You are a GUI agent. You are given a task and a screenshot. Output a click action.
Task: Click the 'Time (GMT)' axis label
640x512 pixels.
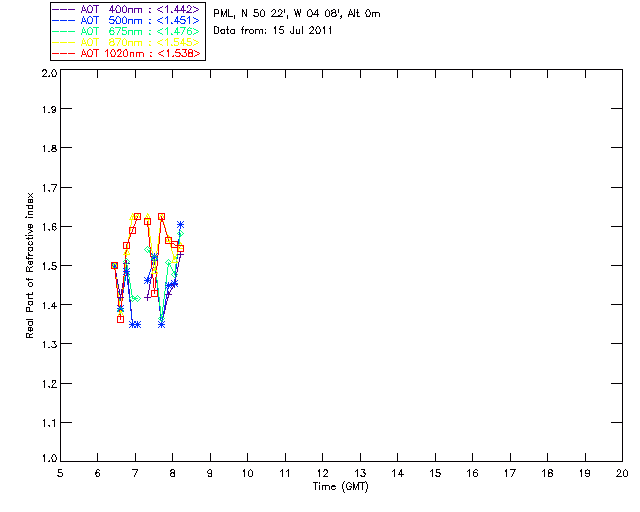click(x=340, y=487)
